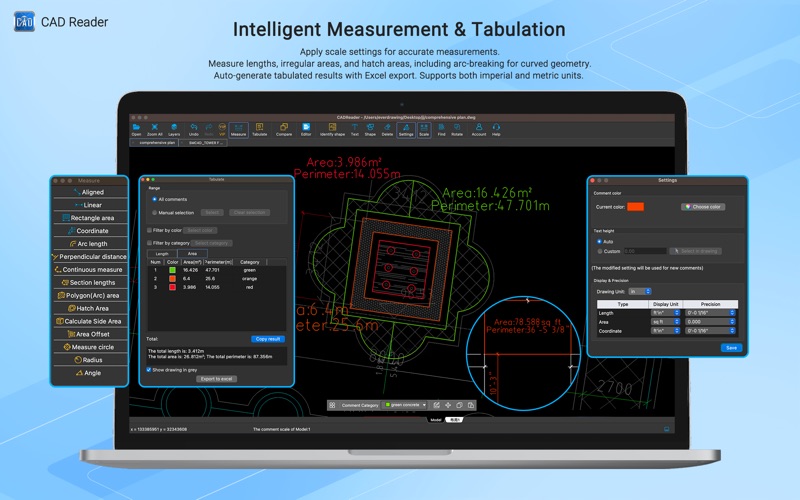Open Settings from the toolbar

pyautogui.click(x=406, y=129)
